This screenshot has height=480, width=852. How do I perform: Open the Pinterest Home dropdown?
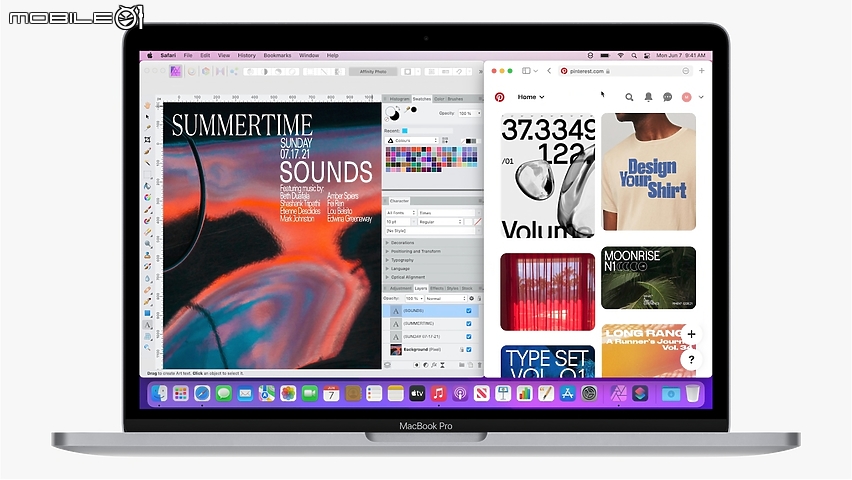click(x=531, y=97)
